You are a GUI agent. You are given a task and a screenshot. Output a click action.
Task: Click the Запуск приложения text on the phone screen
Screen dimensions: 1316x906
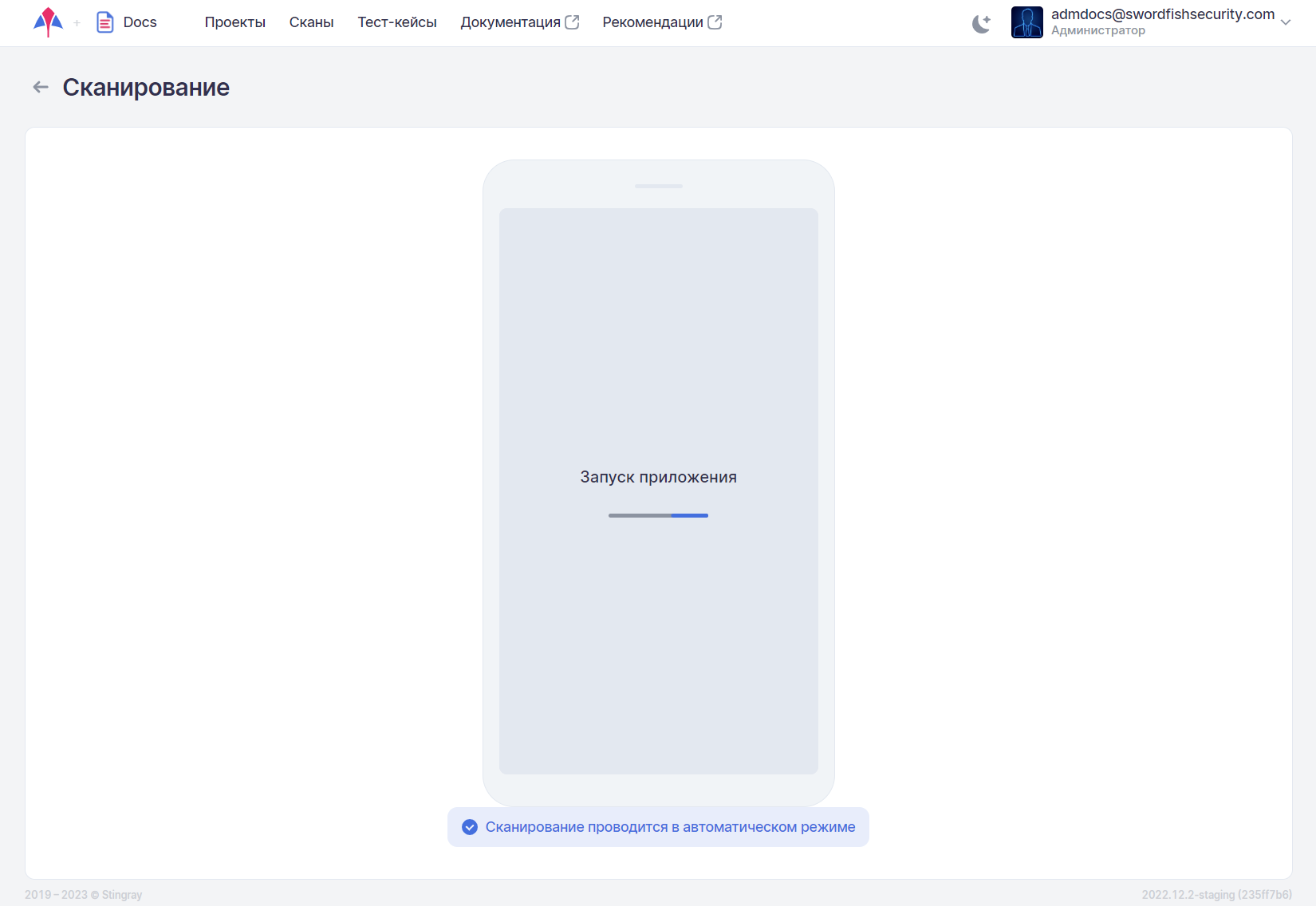coord(658,477)
